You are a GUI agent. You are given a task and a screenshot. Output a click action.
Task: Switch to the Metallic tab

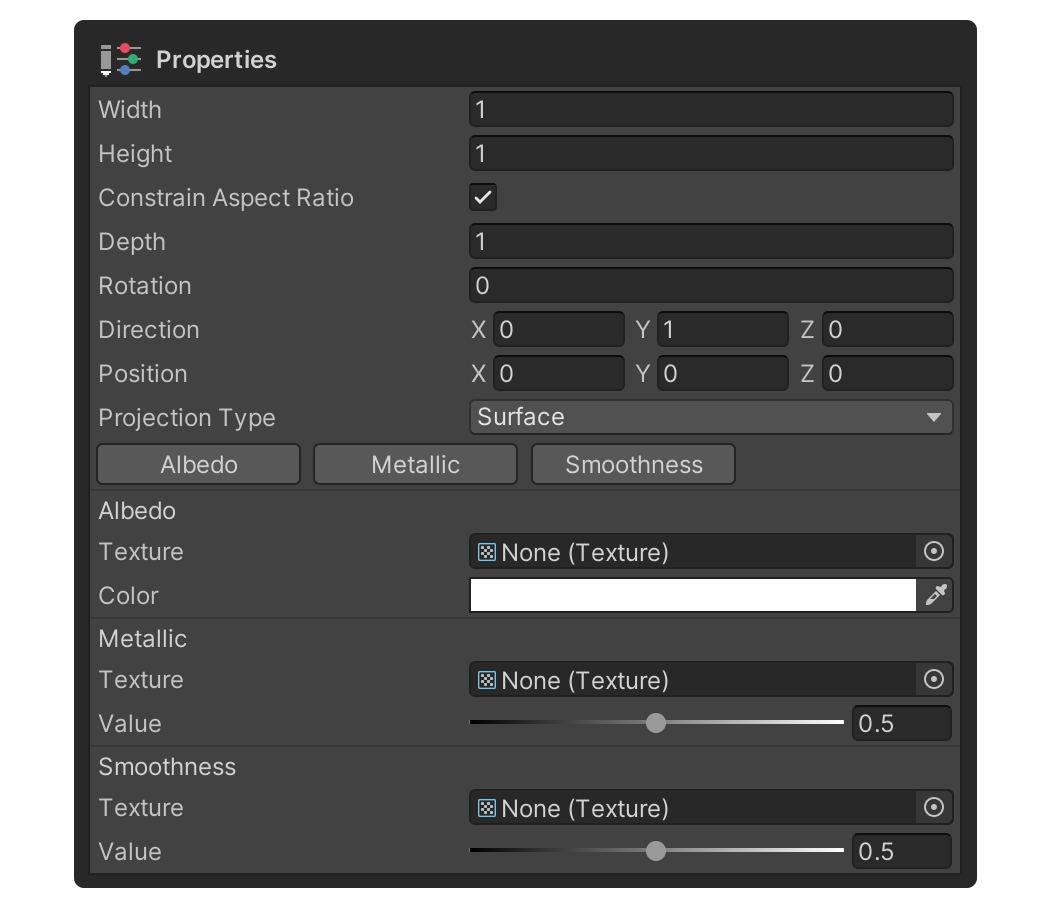tap(415, 464)
